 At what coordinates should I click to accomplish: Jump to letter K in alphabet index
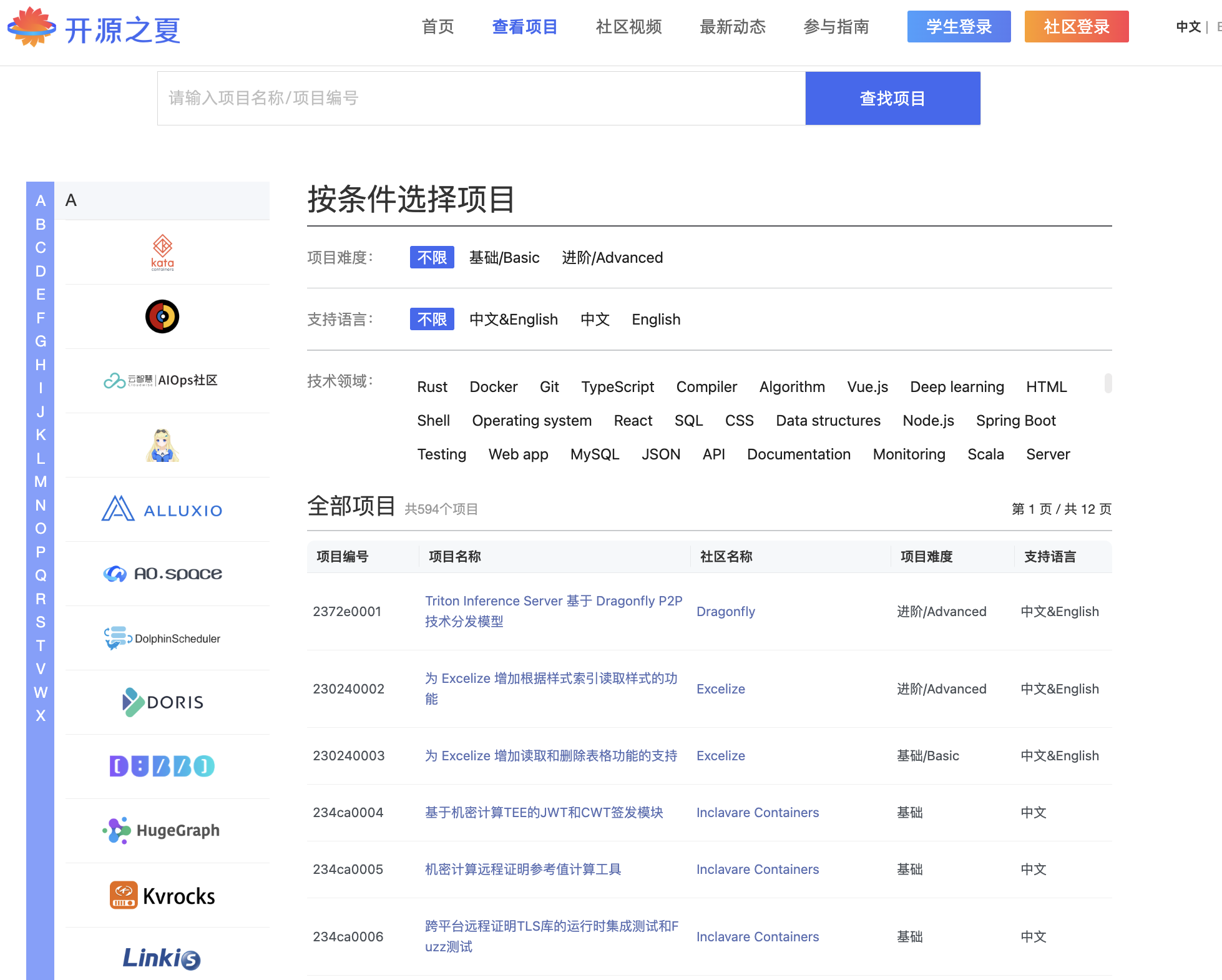click(41, 434)
